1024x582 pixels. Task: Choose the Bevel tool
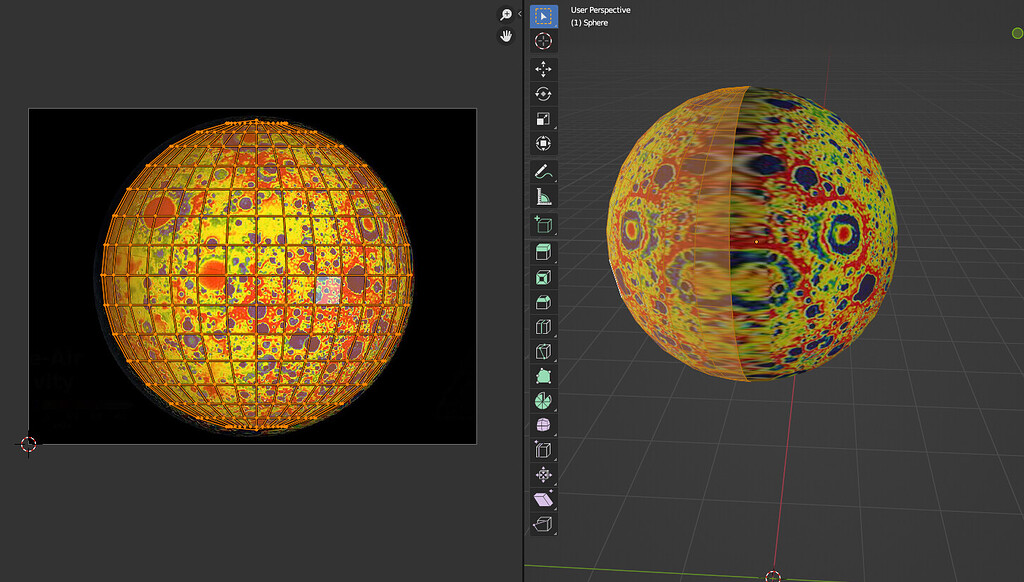543,301
